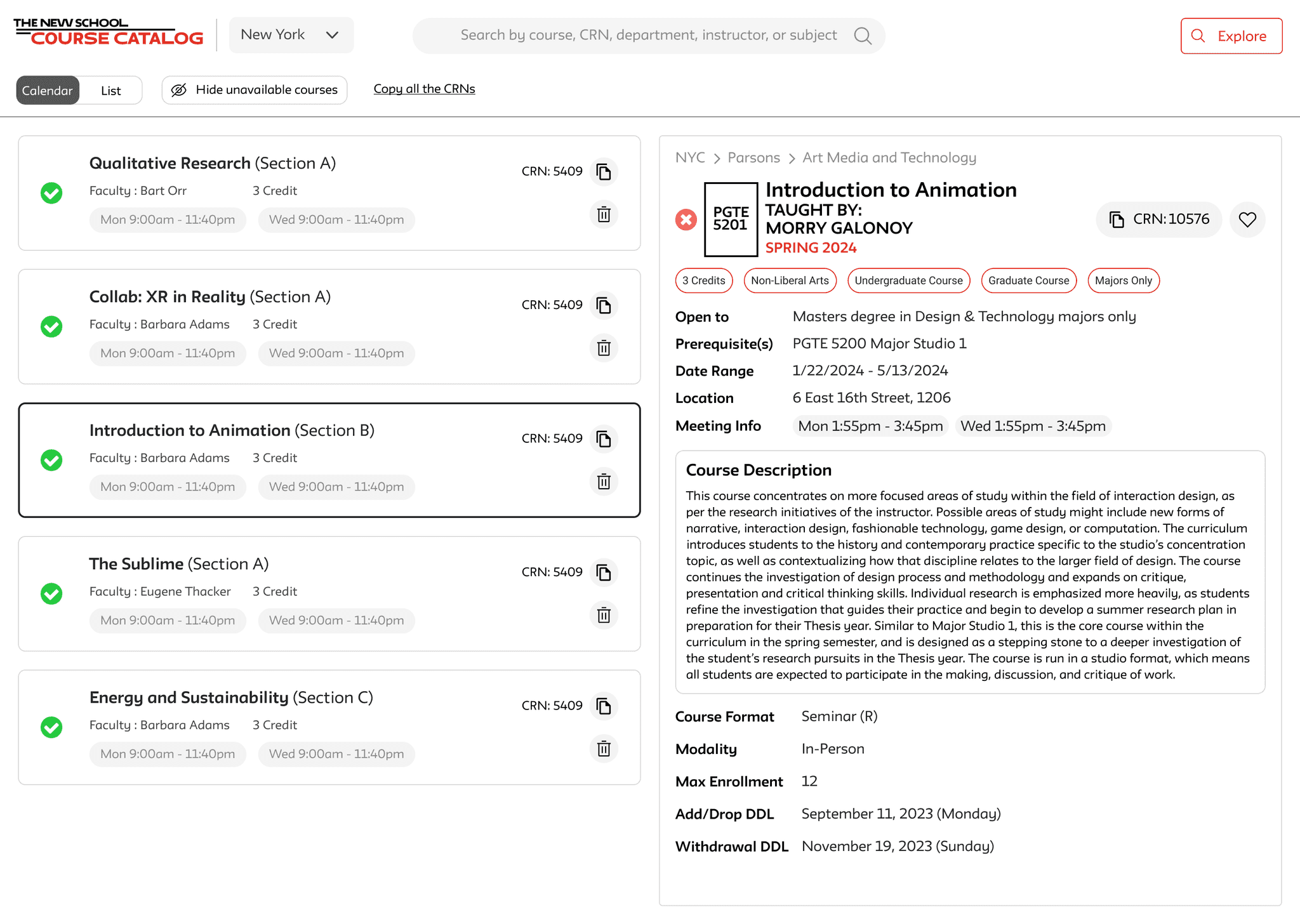Copy CRN for Energy and Sustainability
The height and width of the screenshot is (924, 1300).
(x=604, y=706)
